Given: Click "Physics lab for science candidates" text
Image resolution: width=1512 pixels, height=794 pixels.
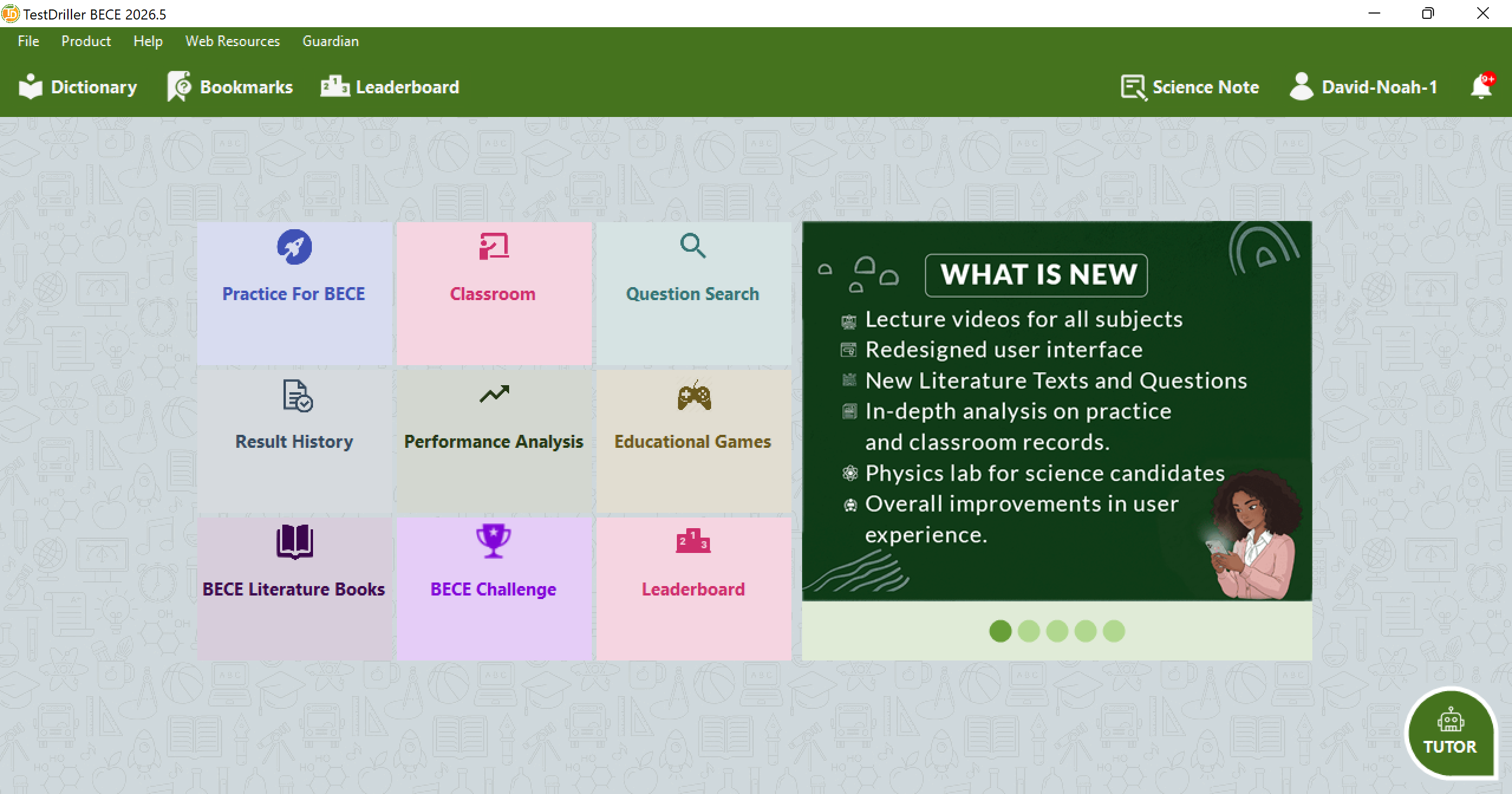Looking at the screenshot, I should pos(1045,473).
